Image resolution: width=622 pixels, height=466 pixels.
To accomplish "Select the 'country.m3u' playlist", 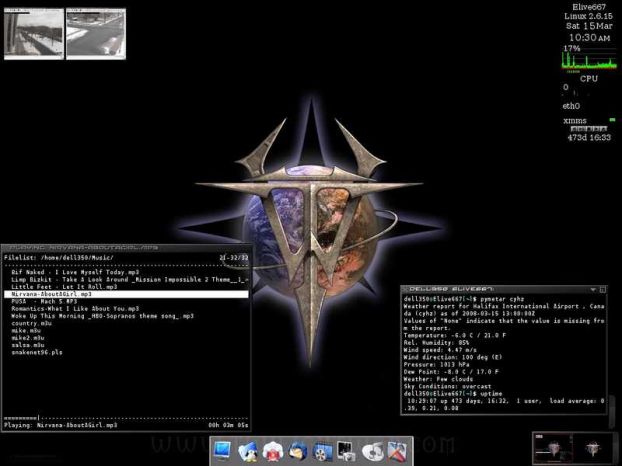I will click(31, 323).
